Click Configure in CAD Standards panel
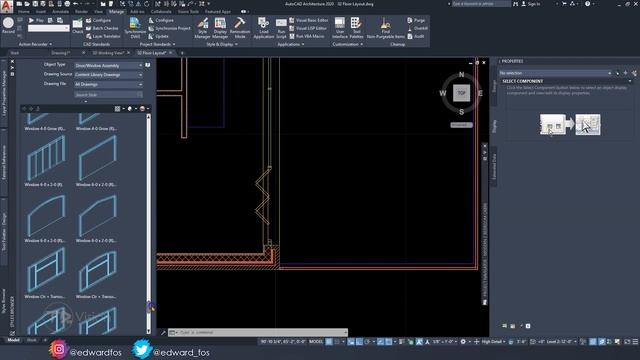The height and width of the screenshot is (360, 640). point(98,20)
